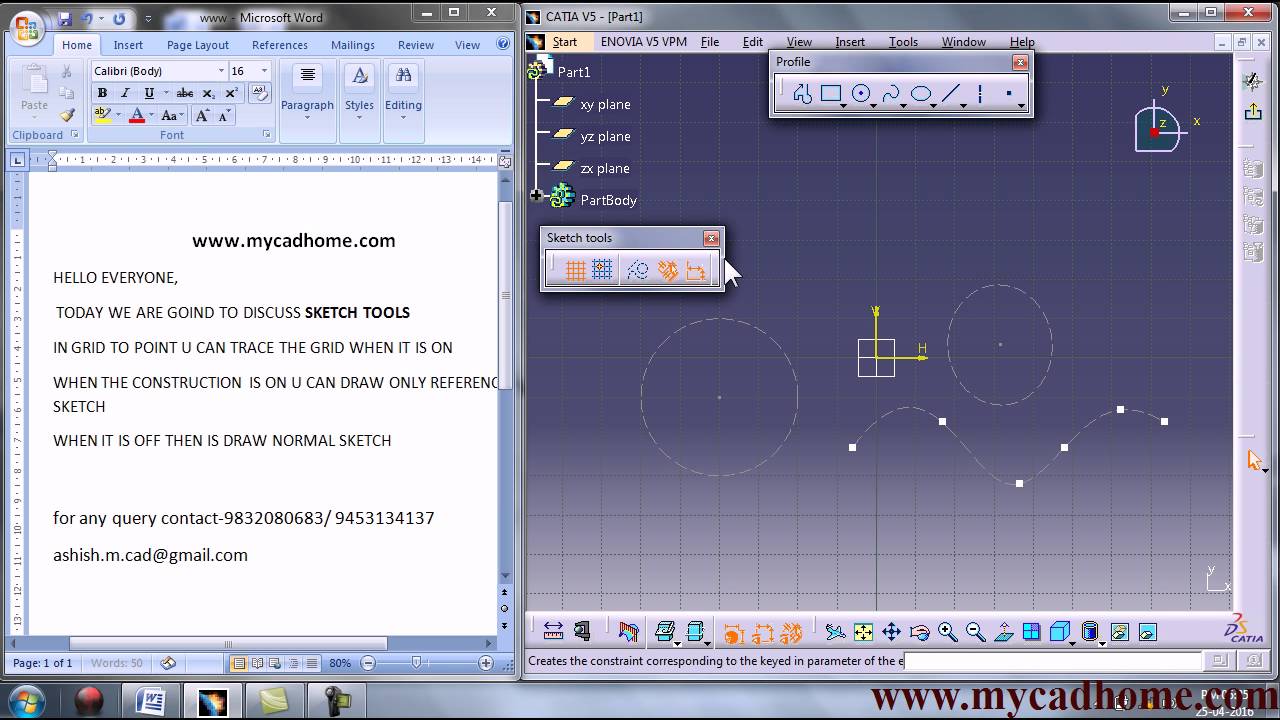Select yz plane in specification tree

pyautogui.click(x=605, y=136)
